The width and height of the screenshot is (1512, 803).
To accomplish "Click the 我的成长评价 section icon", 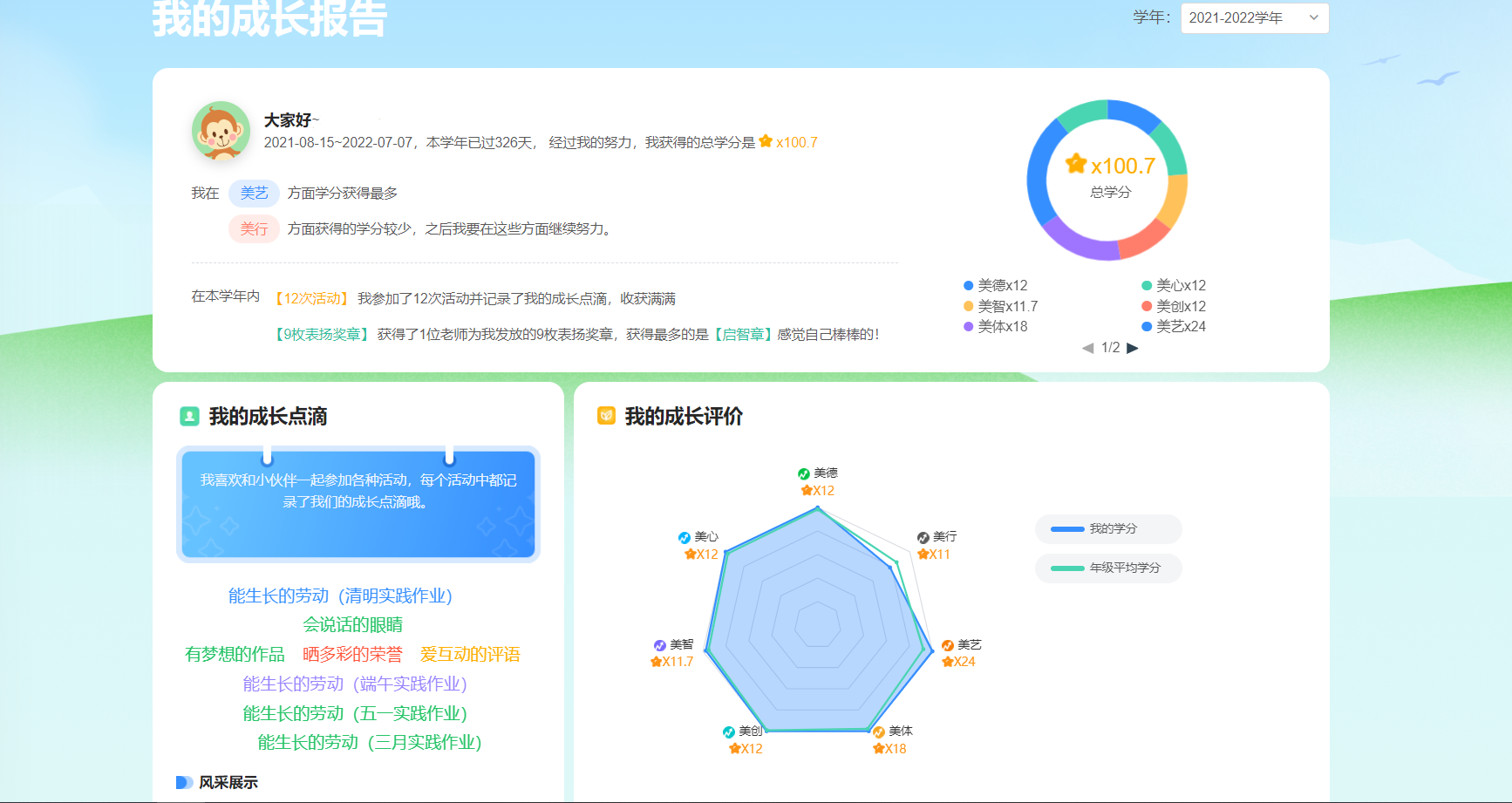I will coord(606,416).
